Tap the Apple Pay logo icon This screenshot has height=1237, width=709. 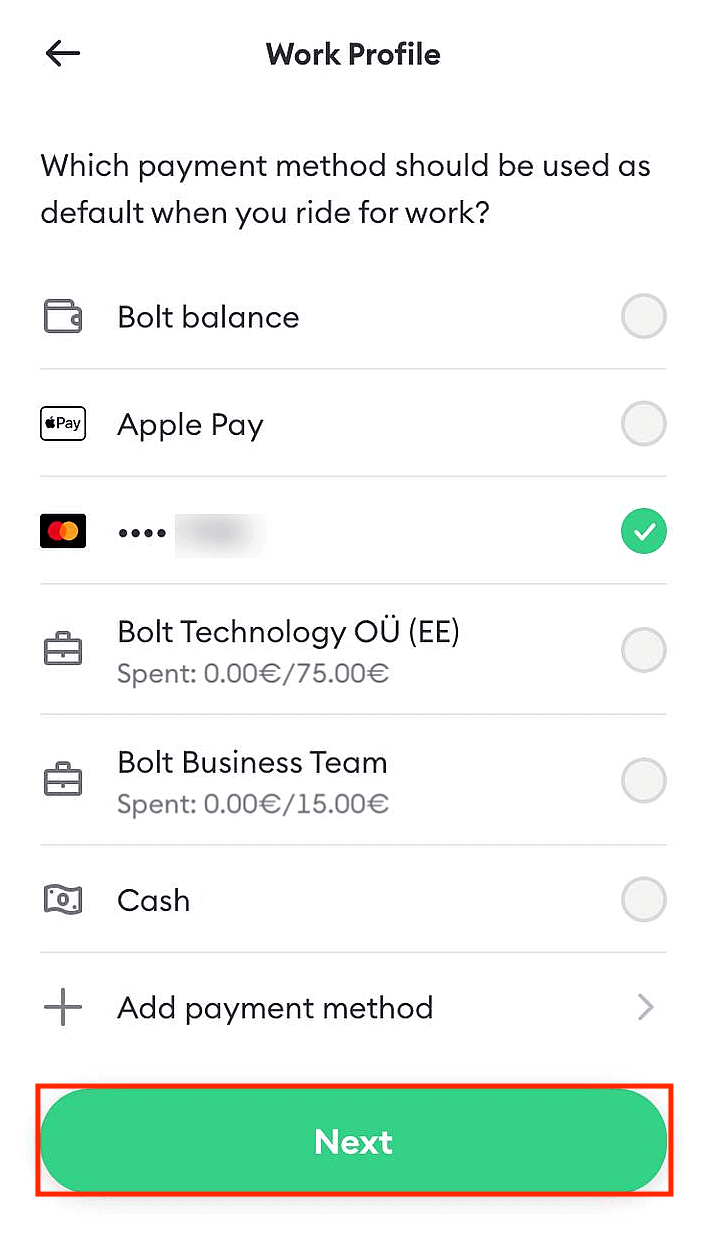click(62, 424)
